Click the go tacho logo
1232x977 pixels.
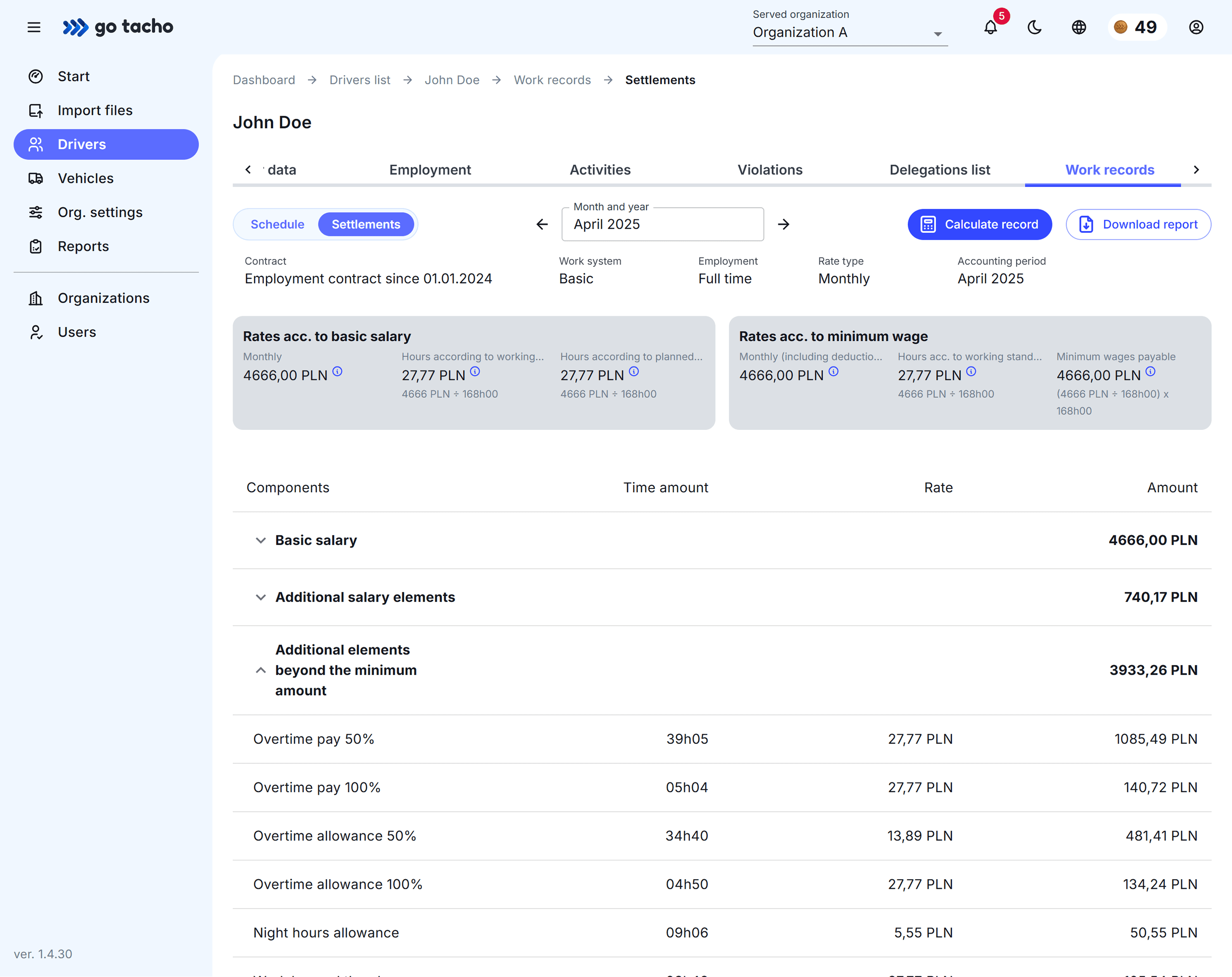118,27
